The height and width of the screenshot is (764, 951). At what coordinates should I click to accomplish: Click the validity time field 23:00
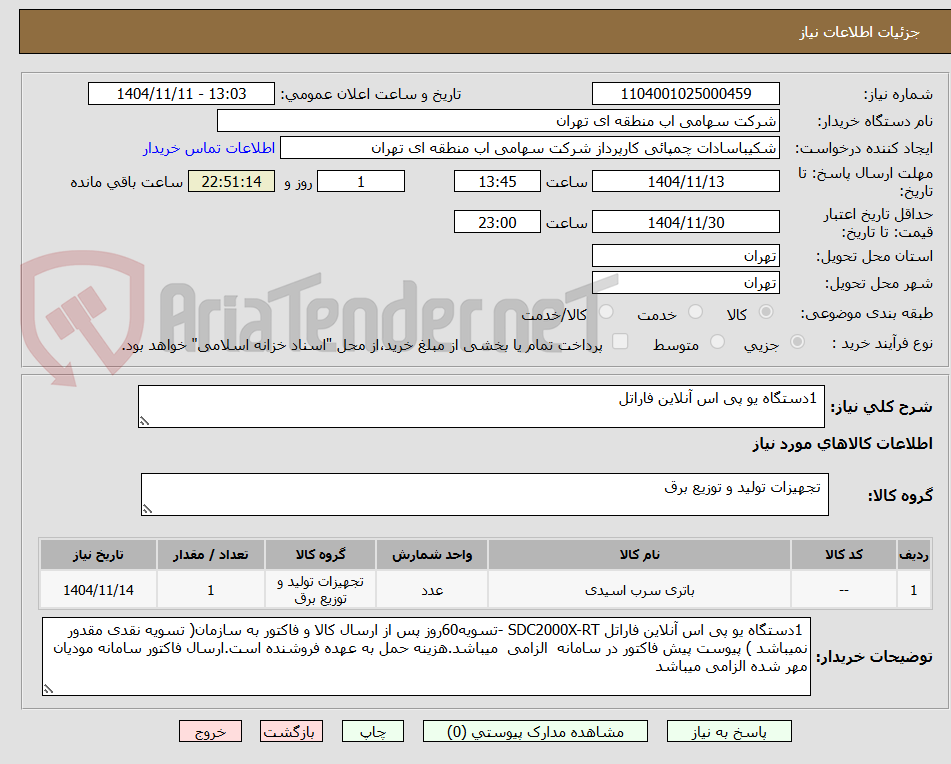tap(497, 222)
